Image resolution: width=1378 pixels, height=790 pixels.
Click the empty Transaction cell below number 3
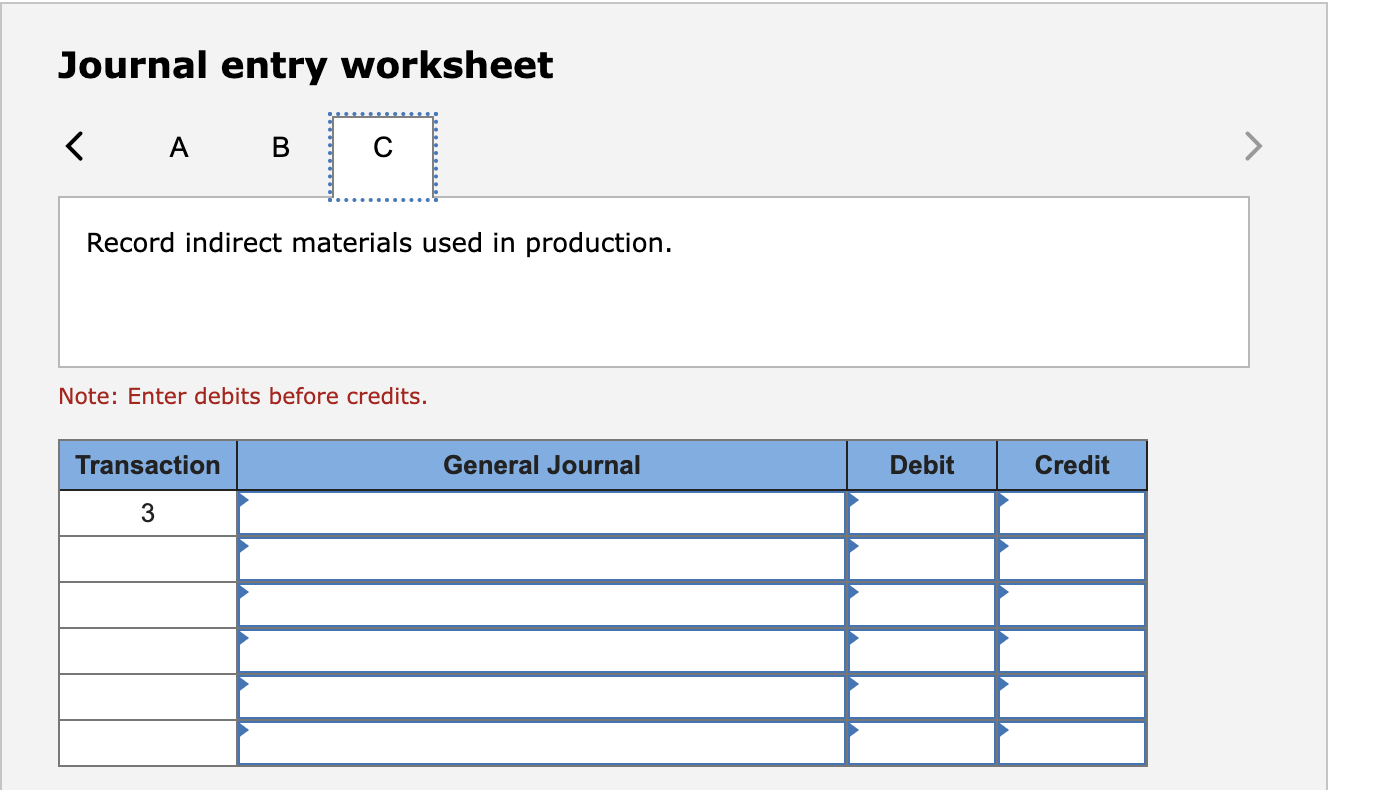pyautogui.click(x=147, y=558)
